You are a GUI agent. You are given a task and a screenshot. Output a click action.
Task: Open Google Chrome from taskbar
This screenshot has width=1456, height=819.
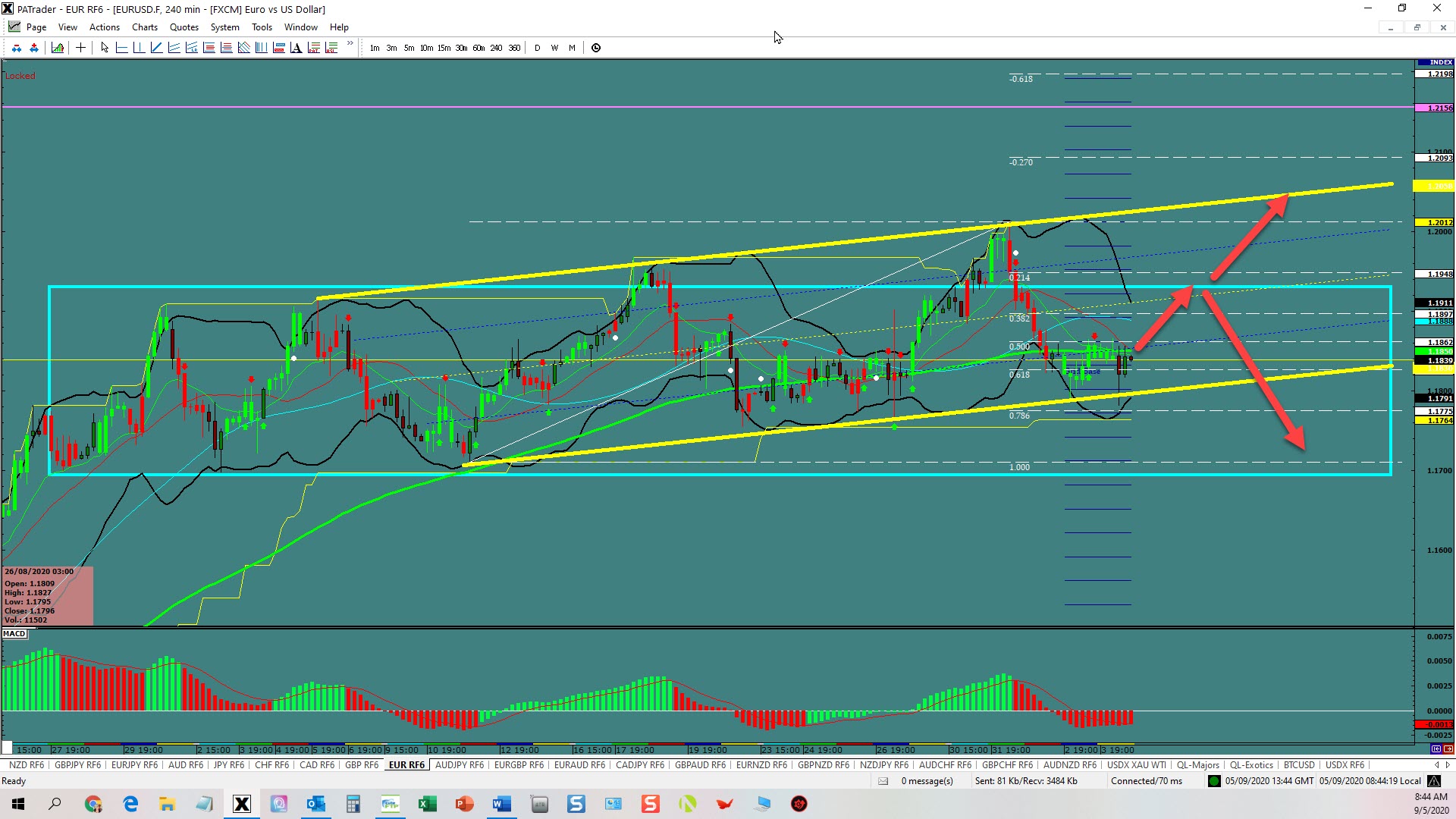pyautogui.click(x=93, y=804)
